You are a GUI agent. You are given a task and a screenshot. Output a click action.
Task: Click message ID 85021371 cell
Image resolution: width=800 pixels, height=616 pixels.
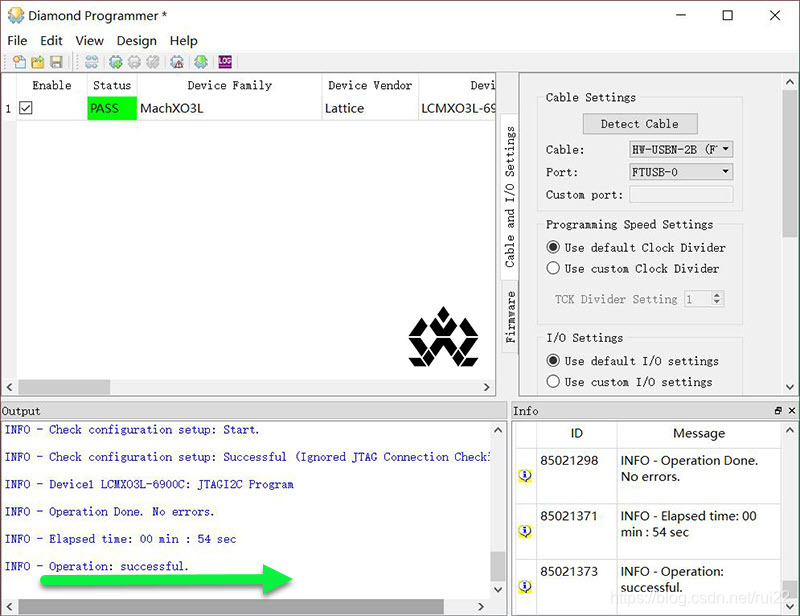click(577, 531)
